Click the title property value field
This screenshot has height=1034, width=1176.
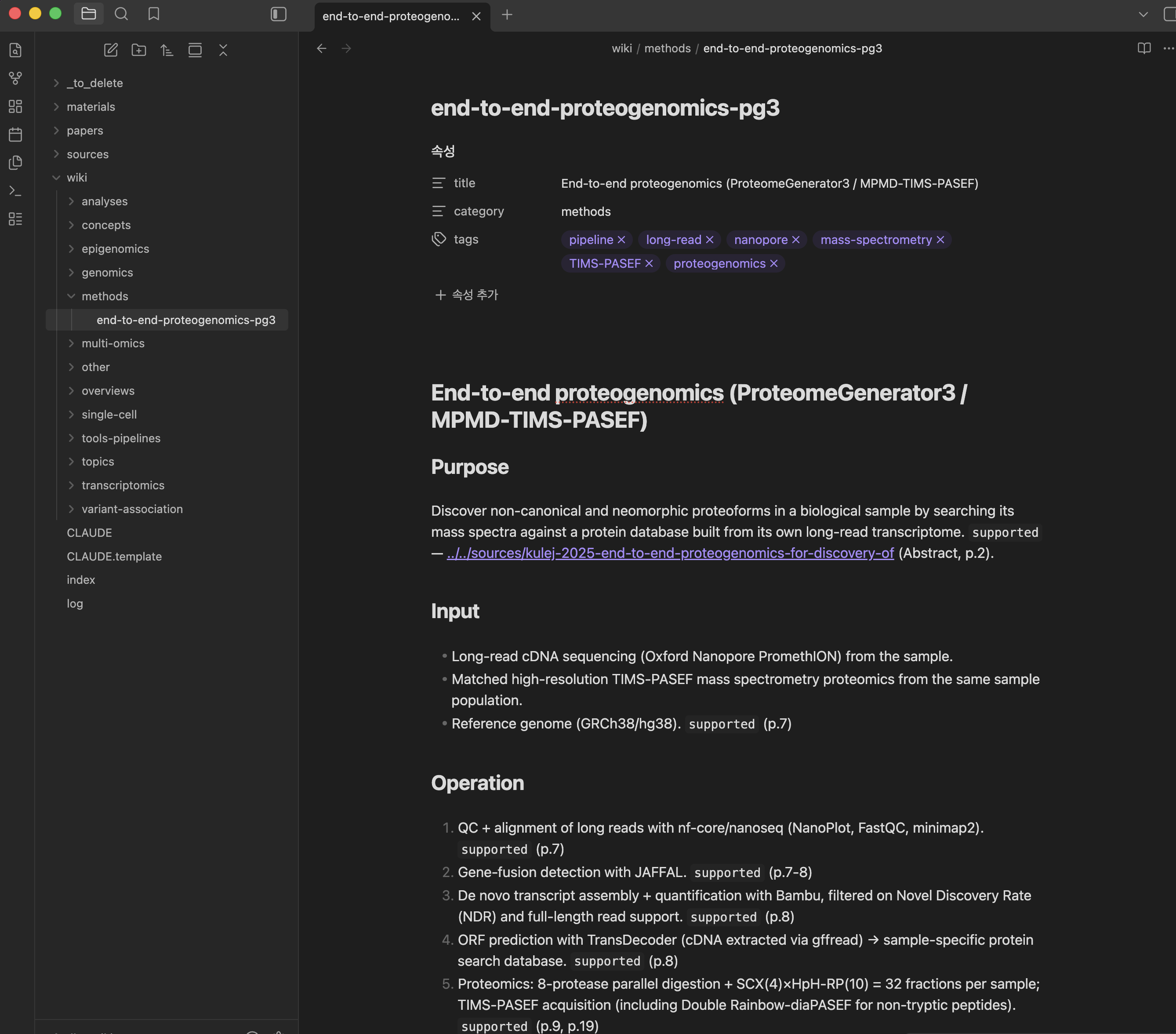[x=769, y=184]
